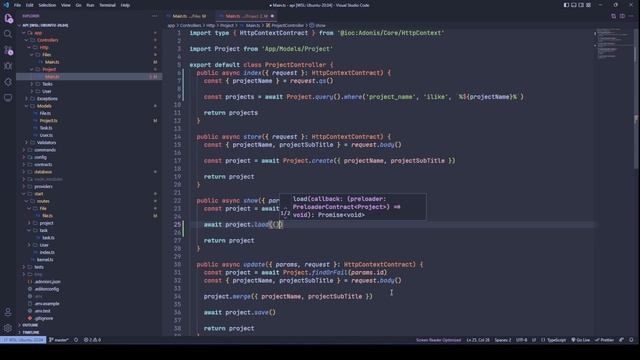Switch to the Main.ts Files tab

pyautogui.click(x=189, y=16)
